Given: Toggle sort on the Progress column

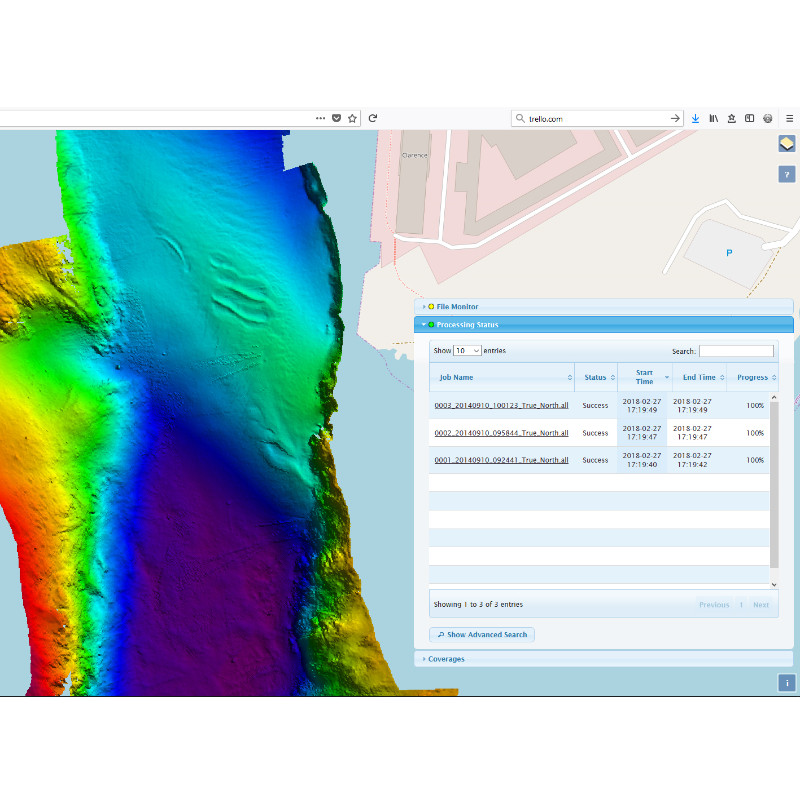Looking at the screenshot, I should pyautogui.click(x=754, y=377).
